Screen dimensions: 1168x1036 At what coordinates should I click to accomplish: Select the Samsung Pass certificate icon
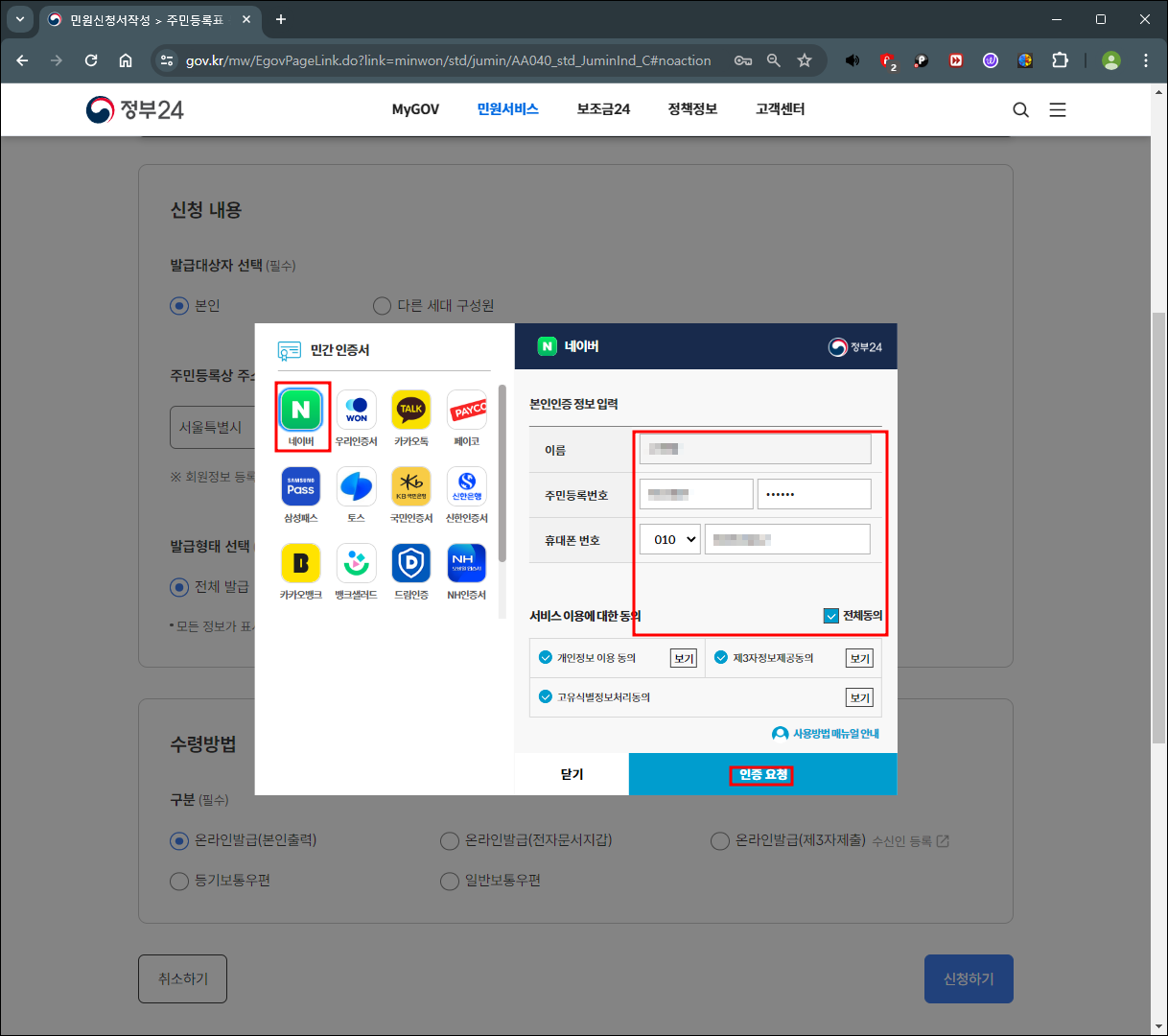301,487
